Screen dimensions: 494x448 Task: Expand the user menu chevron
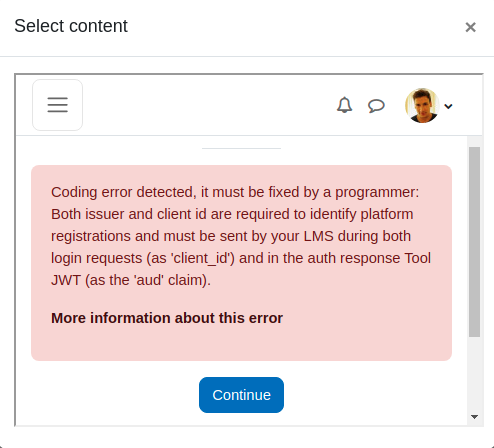click(448, 106)
